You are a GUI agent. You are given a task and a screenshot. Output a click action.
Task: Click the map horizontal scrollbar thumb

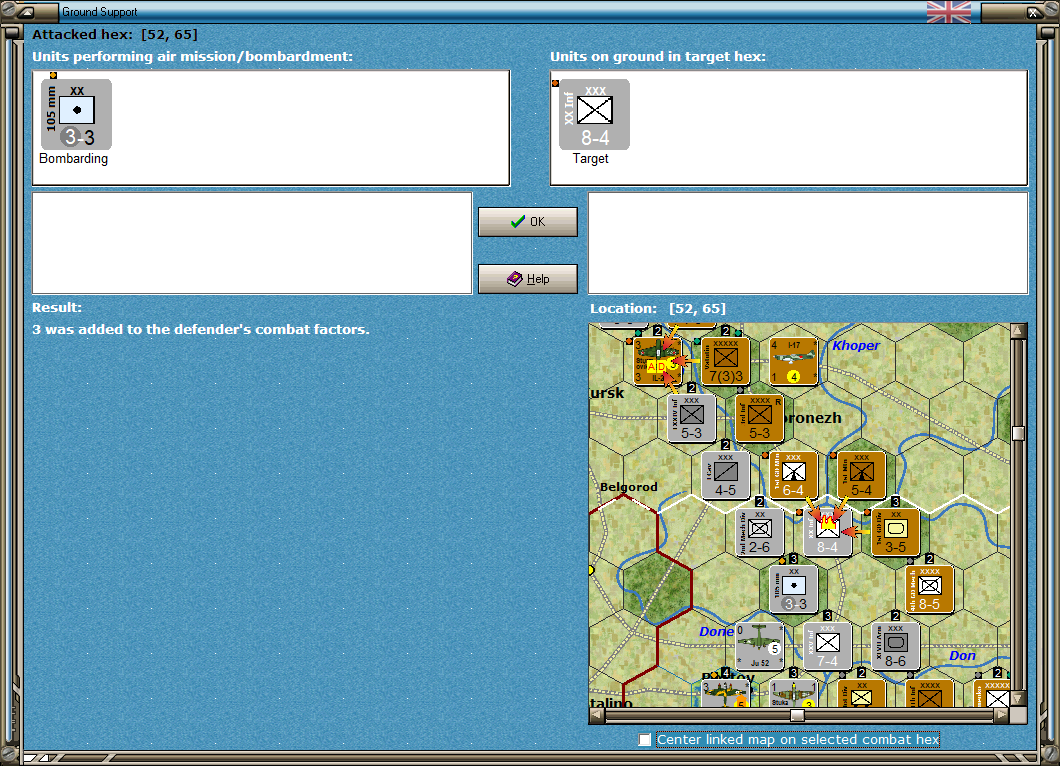(x=798, y=715)
